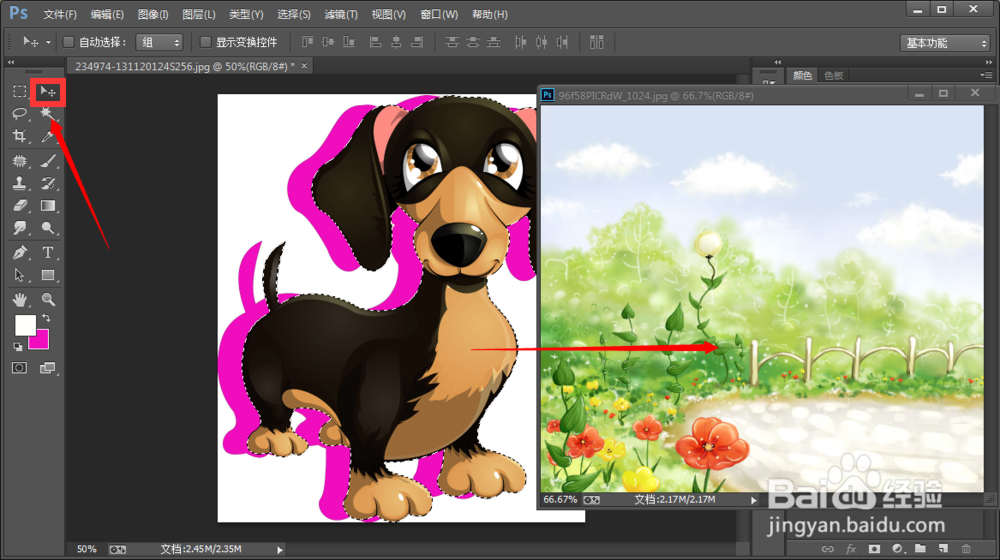Click the link layers icon
Viewport: 1000px width, 560px height.
coord(827,549)
